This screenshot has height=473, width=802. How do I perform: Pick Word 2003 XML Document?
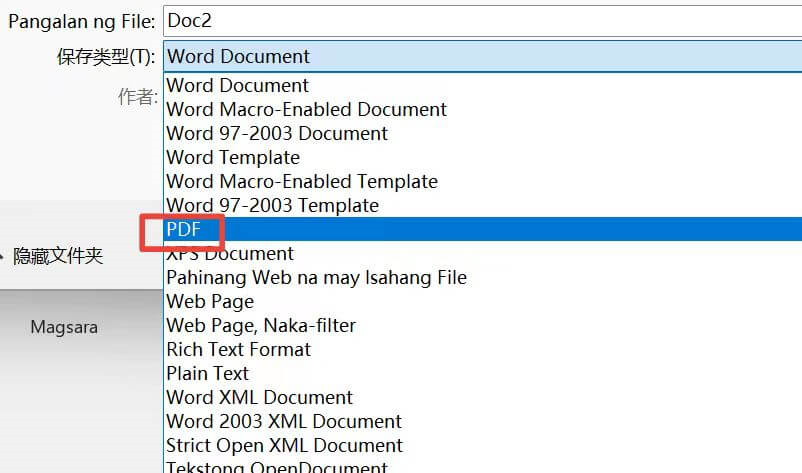[x=482, y=422]
